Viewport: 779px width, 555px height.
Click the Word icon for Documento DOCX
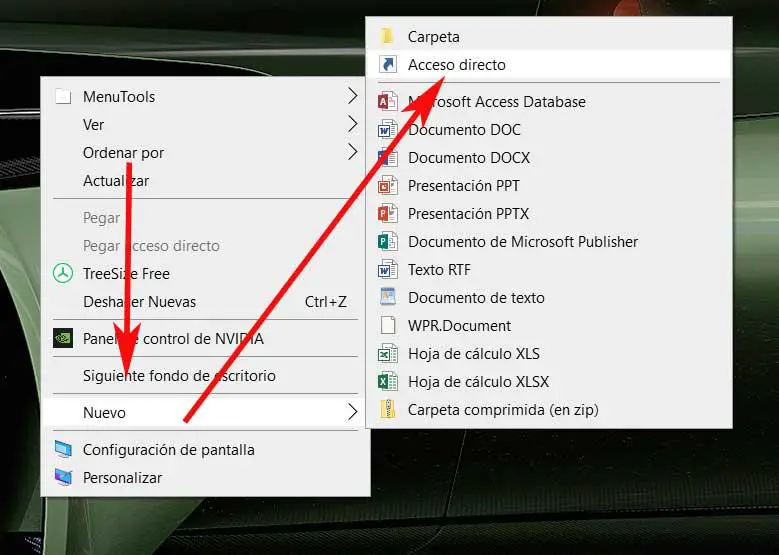click(388, 158)
